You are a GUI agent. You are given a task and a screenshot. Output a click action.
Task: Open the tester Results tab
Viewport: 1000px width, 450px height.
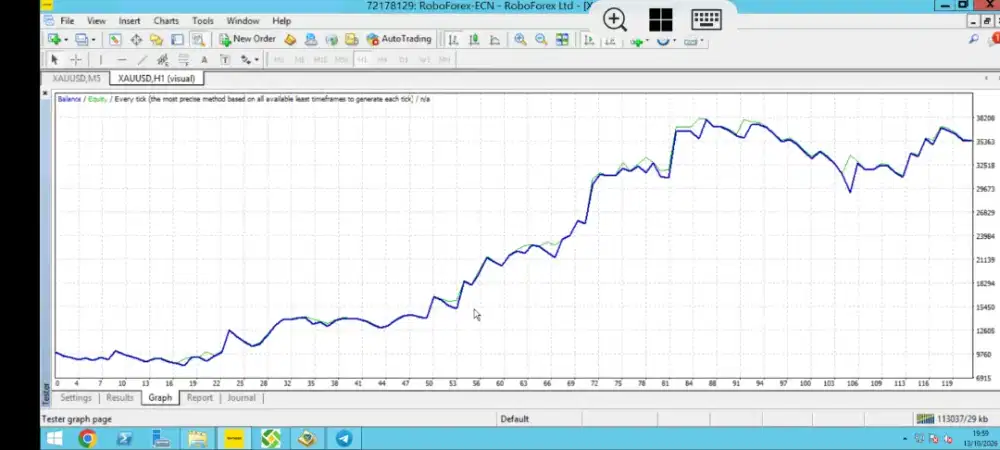pos(120,398)
